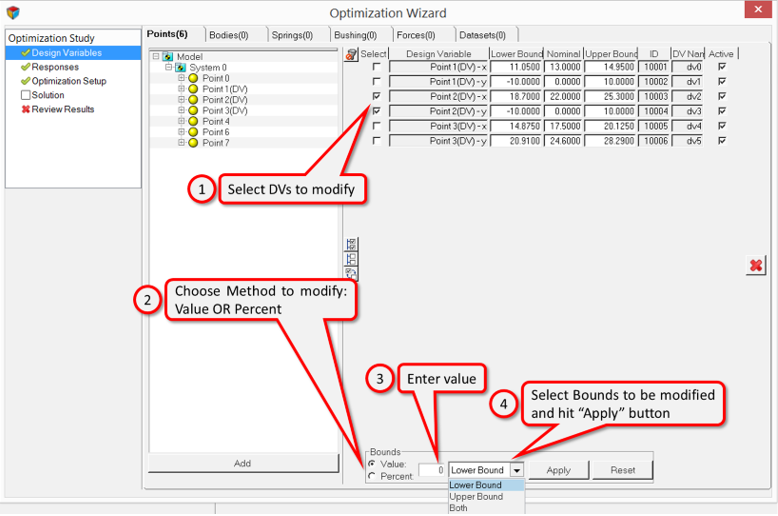This screenshot has width=778, height=516.
Task: Toggle Active checkbox for dv3
Action: [722, 111]
